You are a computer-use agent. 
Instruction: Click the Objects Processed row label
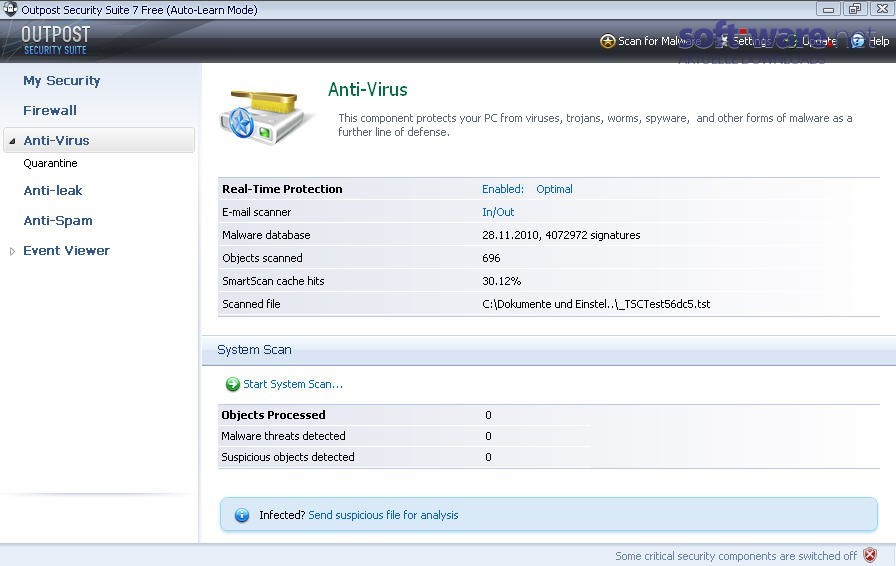[273, 415]
